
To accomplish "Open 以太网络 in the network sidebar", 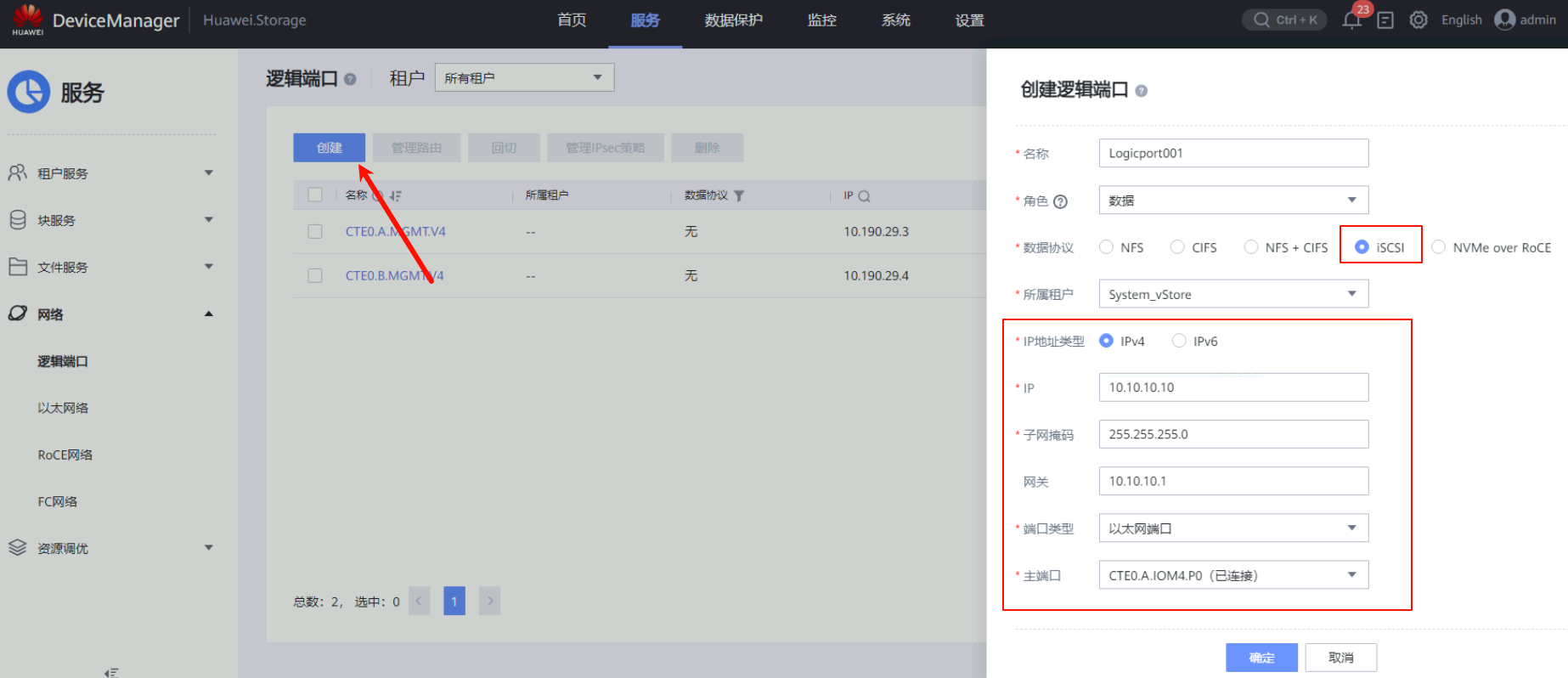I will pos(63,408).
